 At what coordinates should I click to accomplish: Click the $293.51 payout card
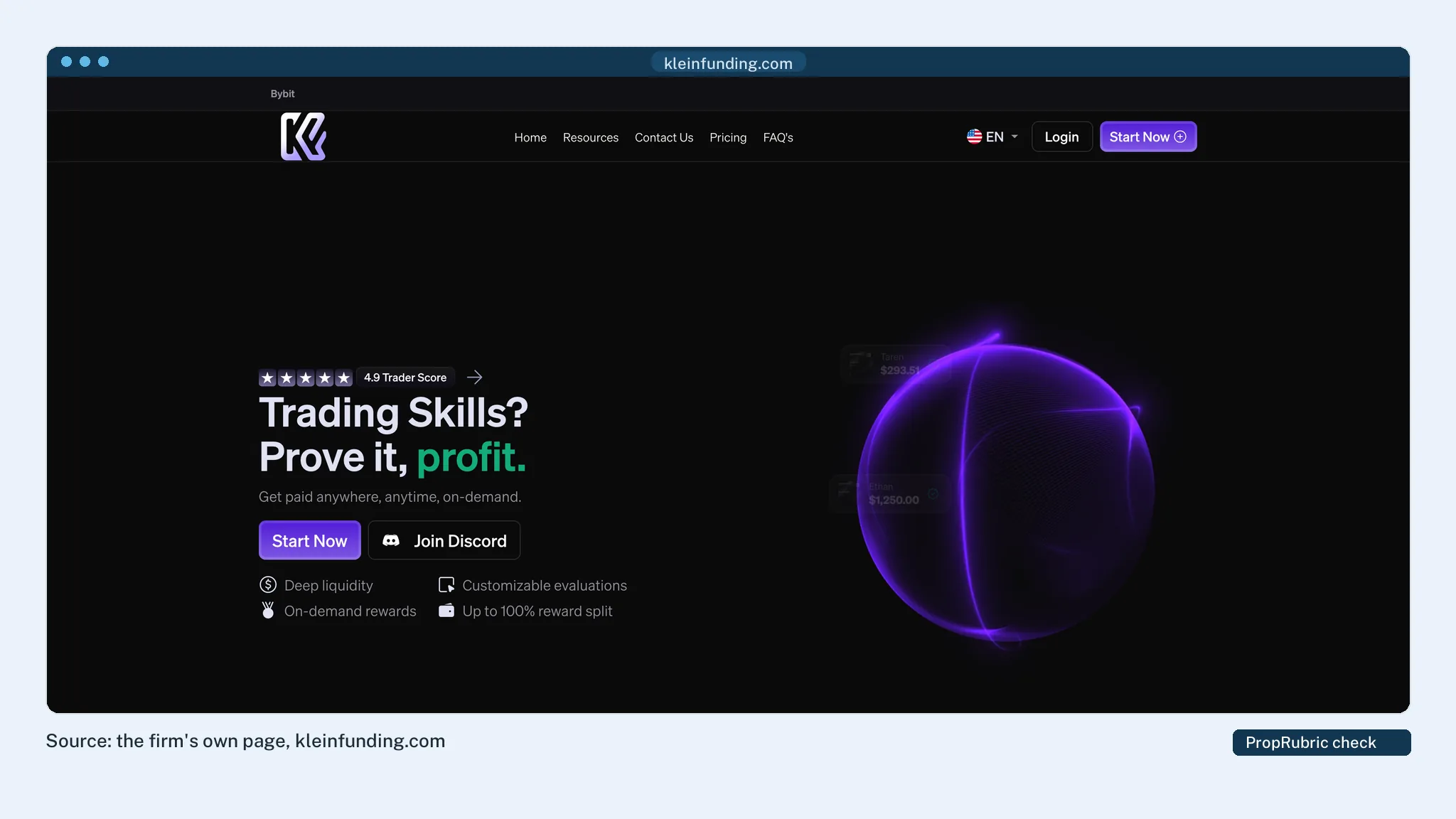point(896,364)
